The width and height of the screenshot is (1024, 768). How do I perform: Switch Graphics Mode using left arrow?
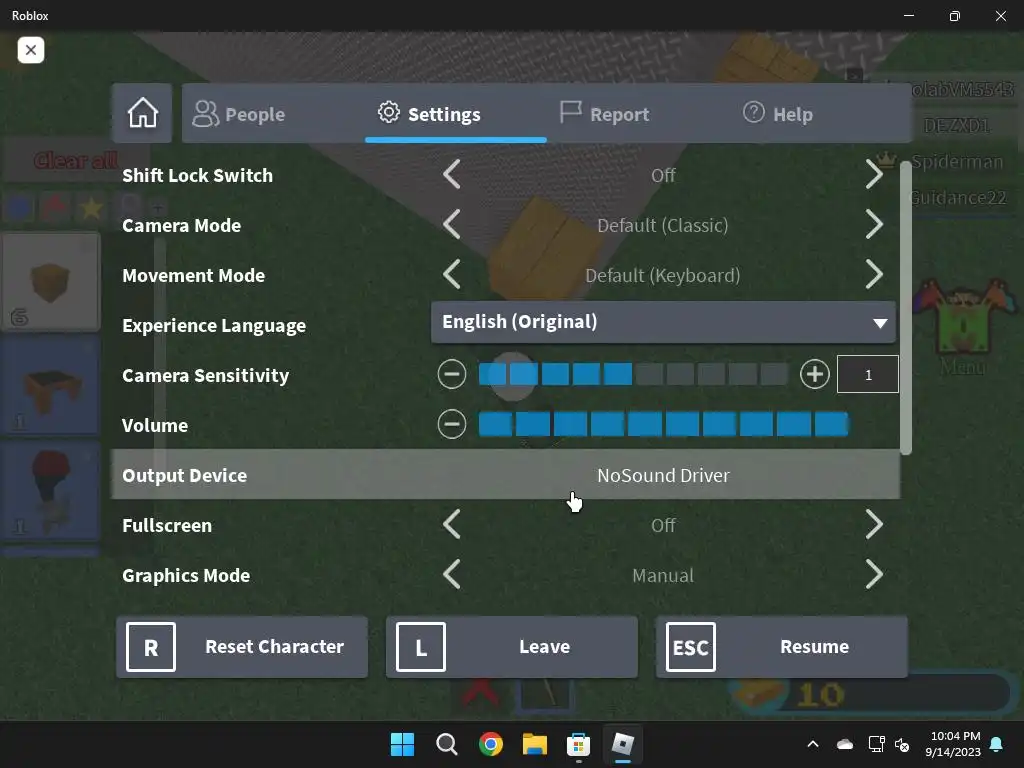click(x=452, y=575)
